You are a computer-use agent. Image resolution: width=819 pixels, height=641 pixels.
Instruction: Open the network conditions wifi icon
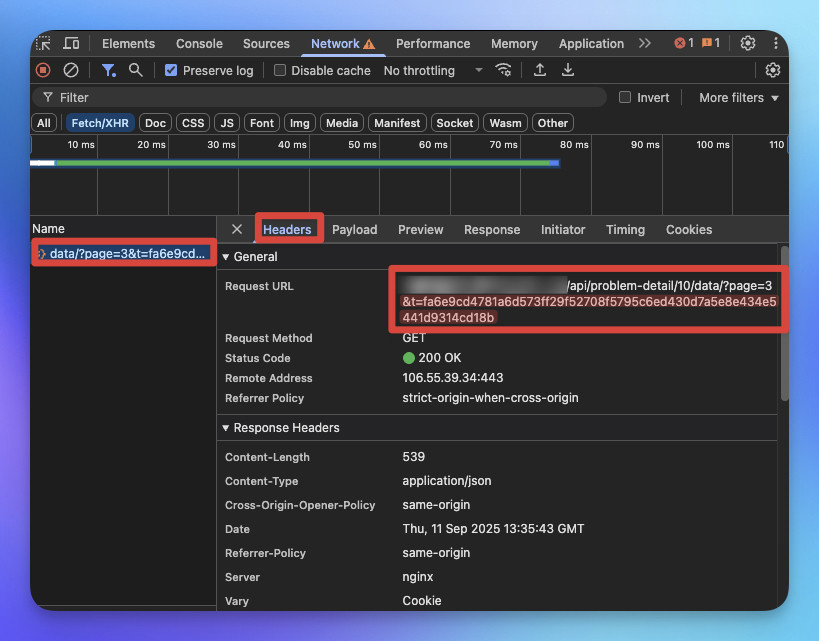[503, 70]
